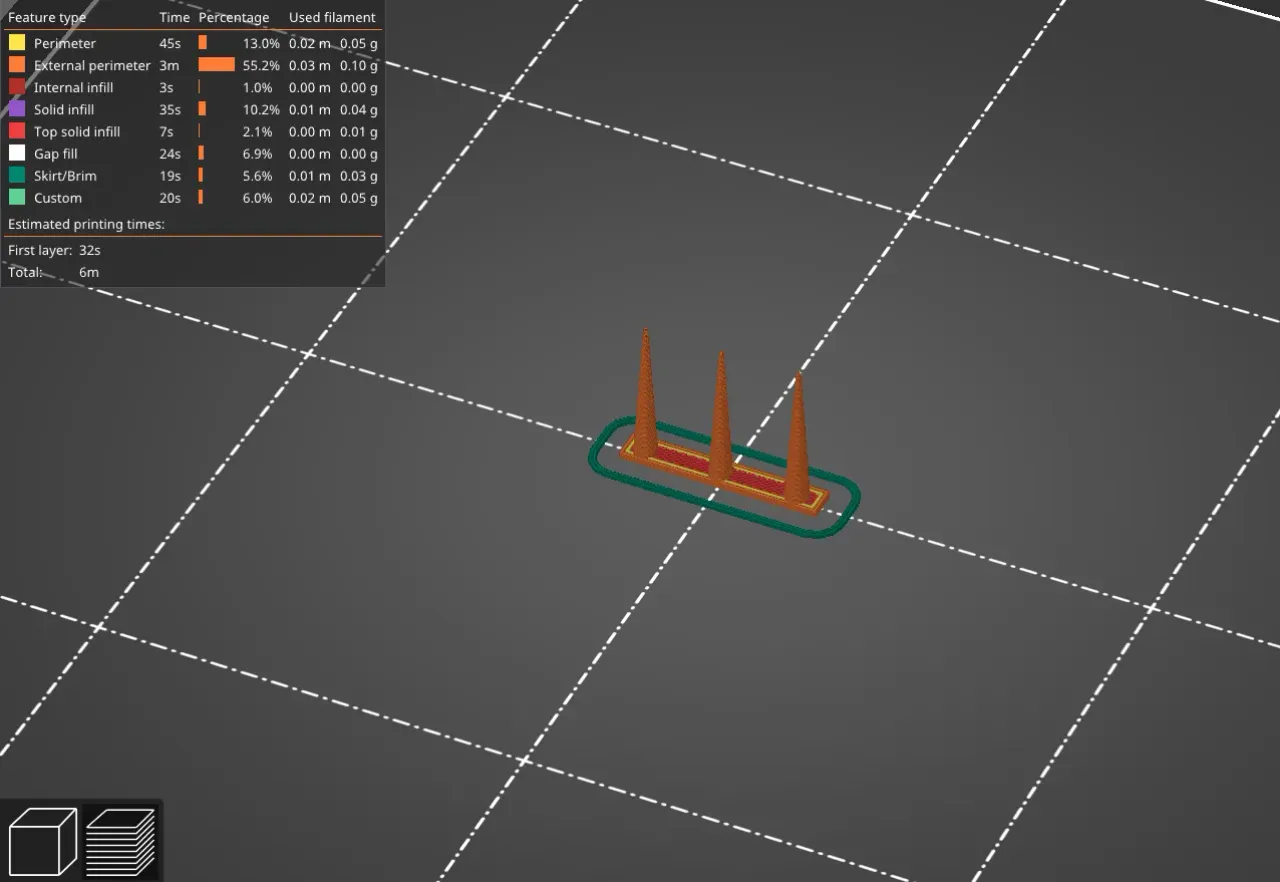Click the green Custom color swatch
This screenshot has height=882, width=1280.
point(15,197)
